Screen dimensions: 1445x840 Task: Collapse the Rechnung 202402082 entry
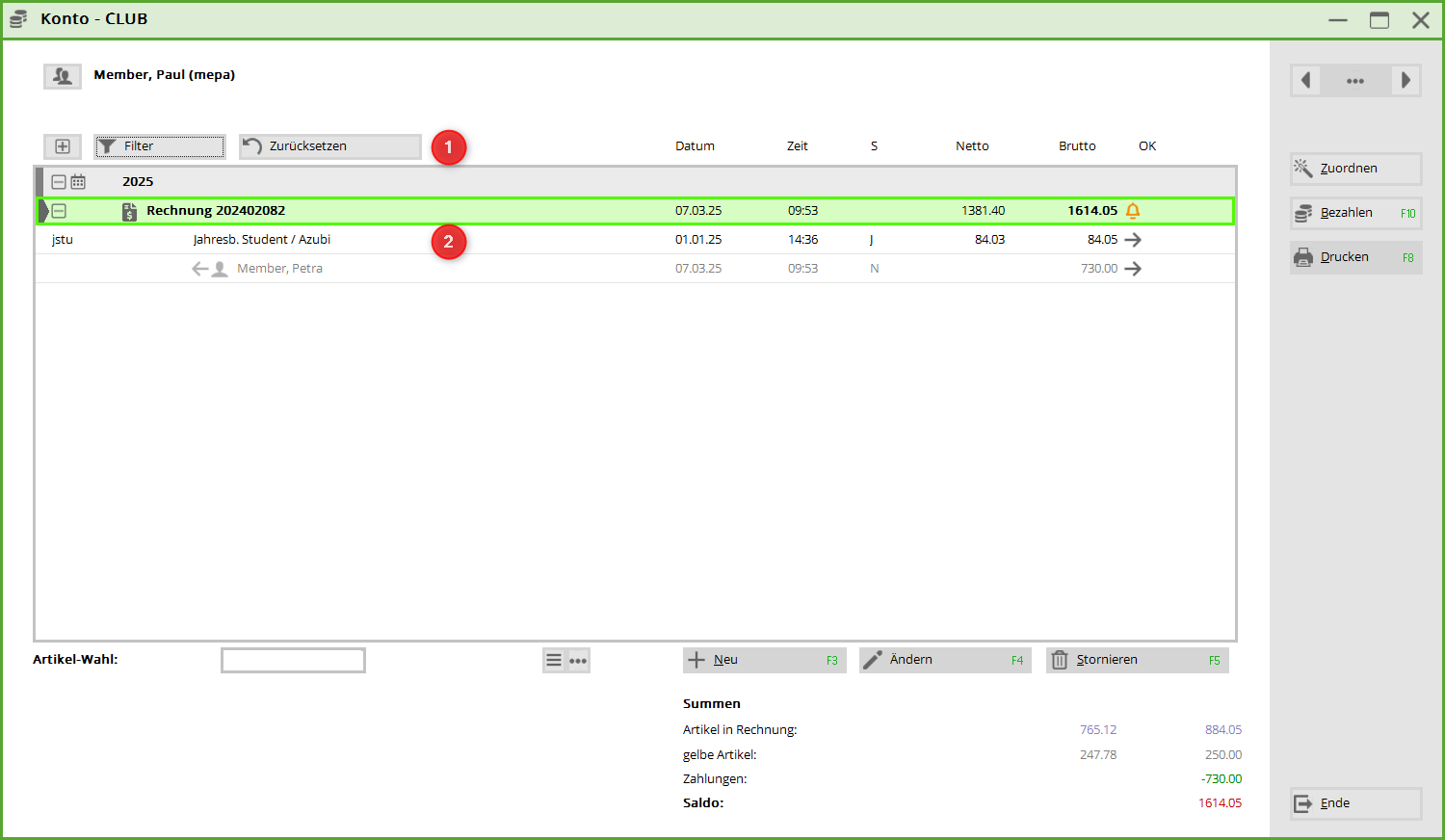(x=59, y=211)
